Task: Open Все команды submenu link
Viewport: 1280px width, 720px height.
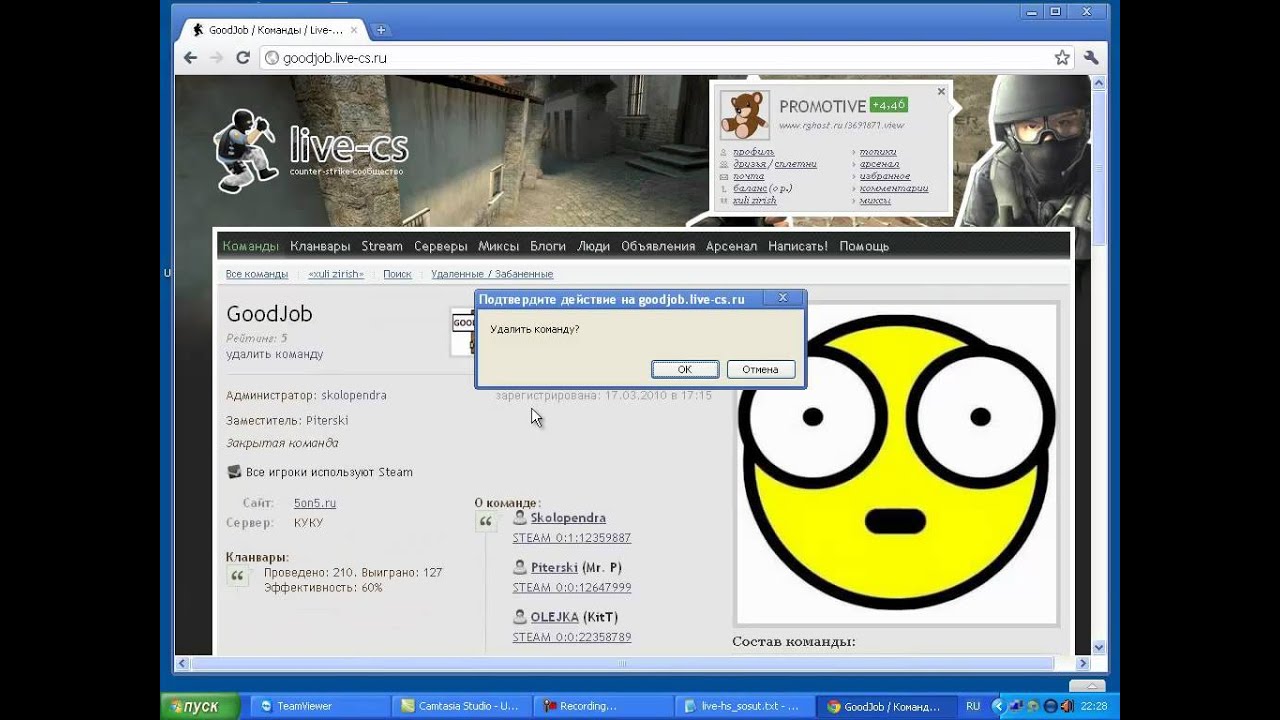Action: pyautogui.click(x=257, y=274)
